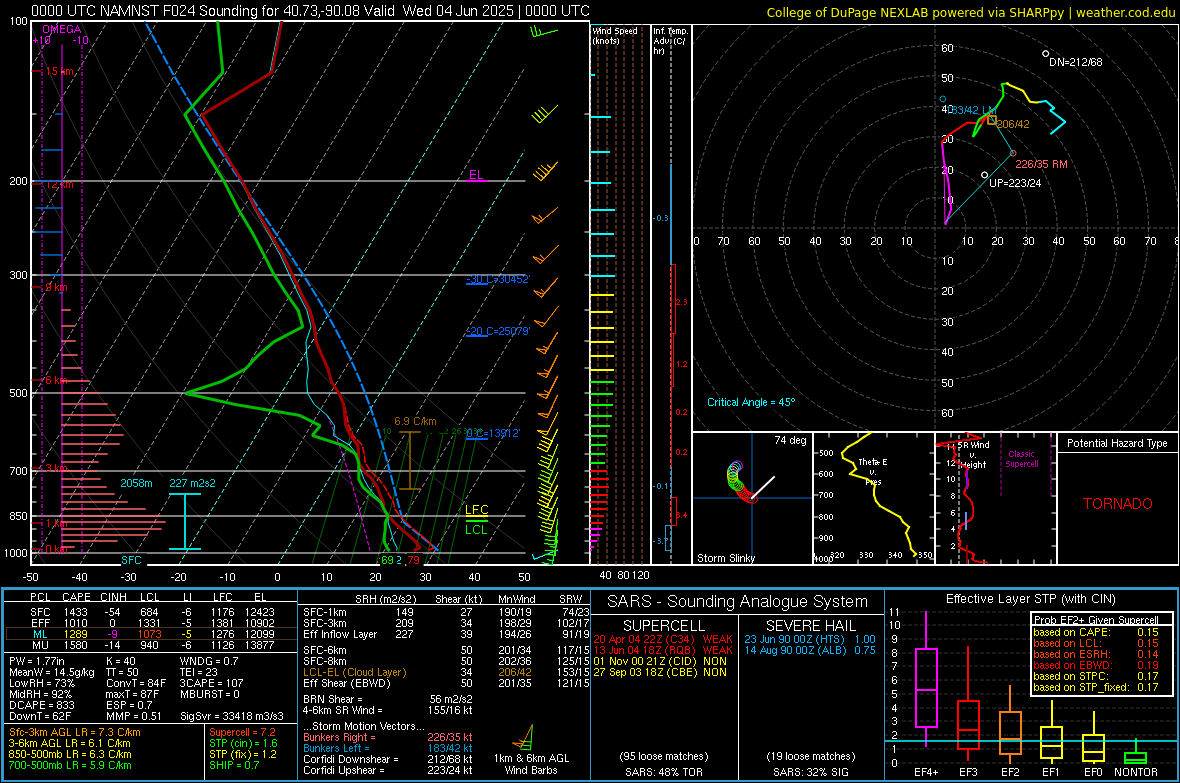Click the Supercell = 7.2 value
The width and height of the screenshot is (1180, 783).
point(242,732)
